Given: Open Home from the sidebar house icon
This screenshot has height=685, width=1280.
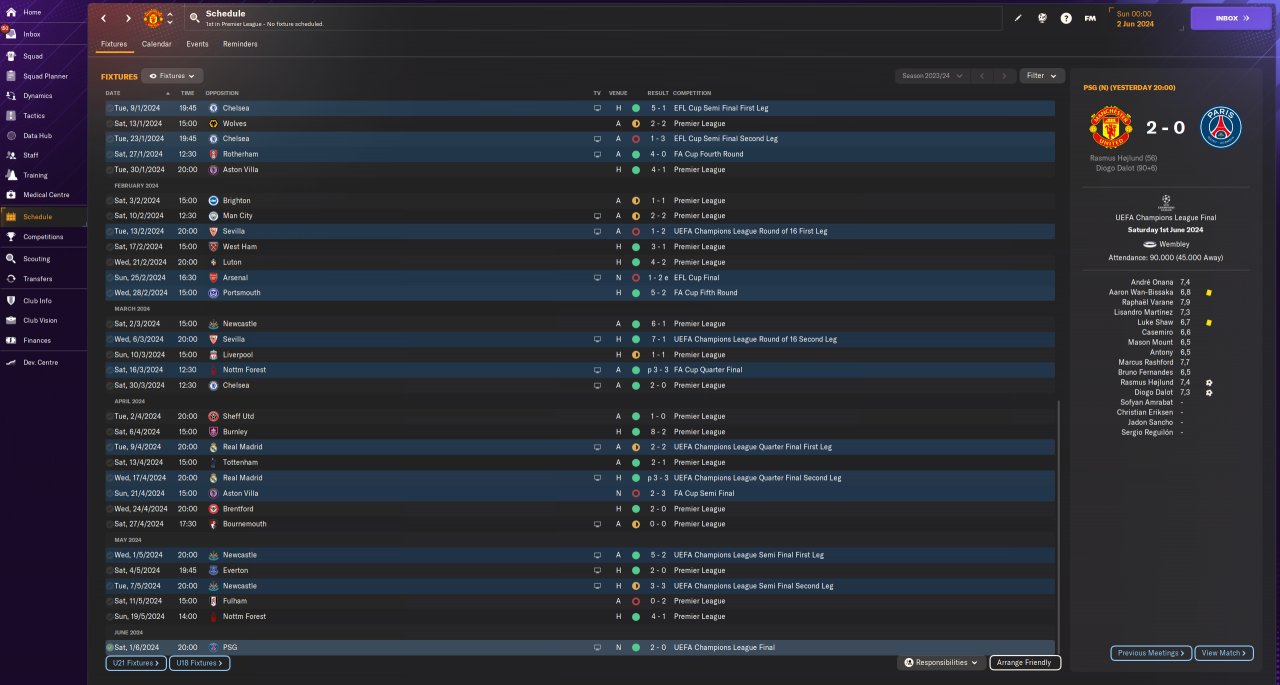Looking at the screenshot, I should 10,12.
